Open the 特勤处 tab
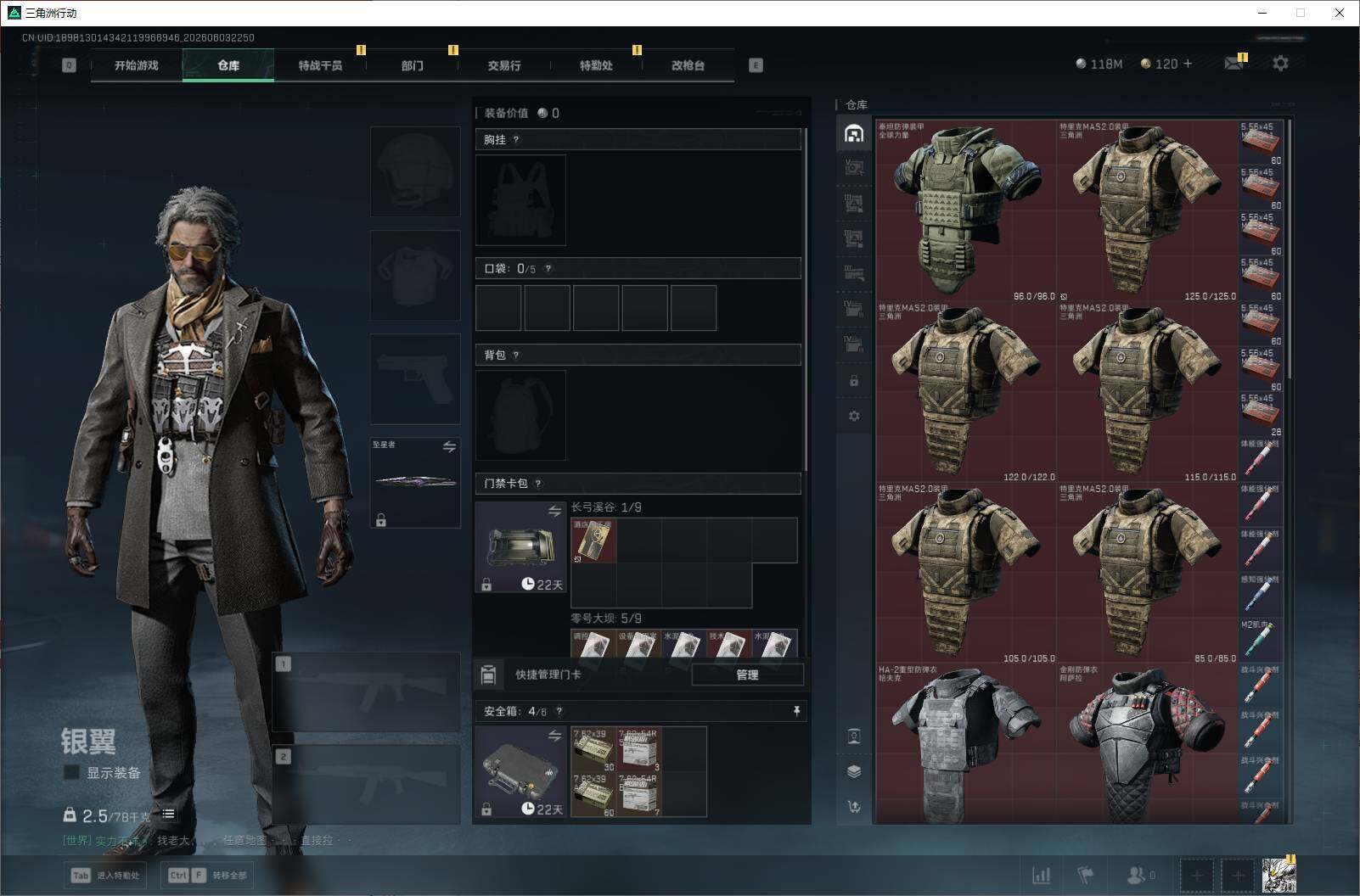This screenshot has width=1360, height=896. click(596, 65)
